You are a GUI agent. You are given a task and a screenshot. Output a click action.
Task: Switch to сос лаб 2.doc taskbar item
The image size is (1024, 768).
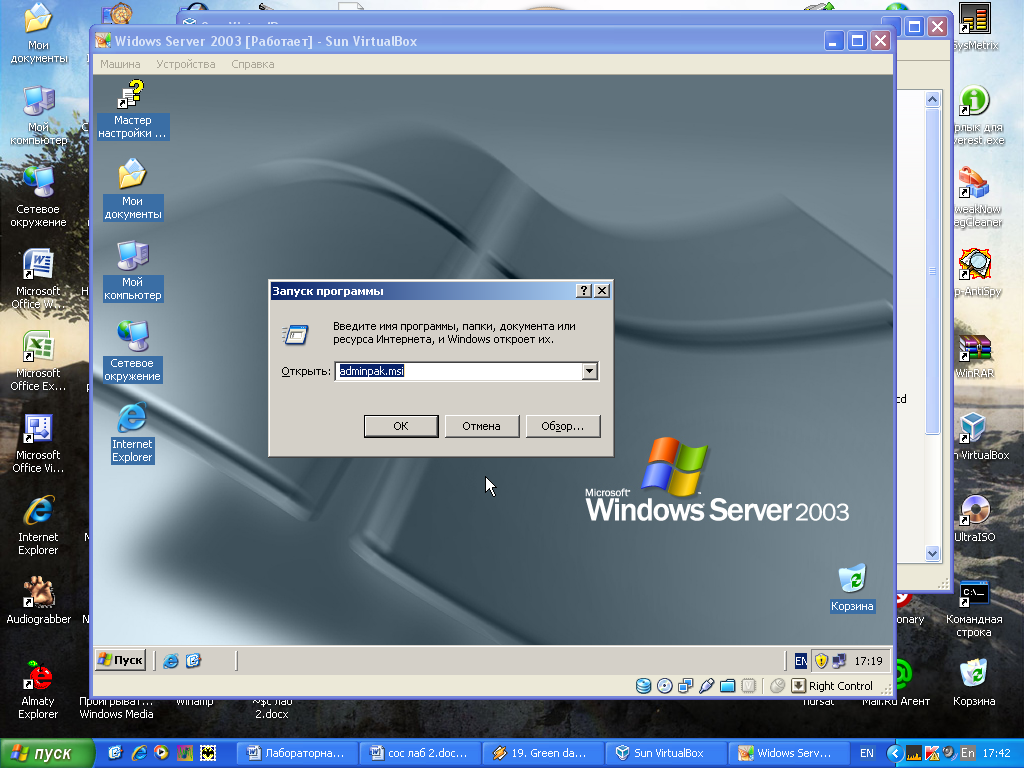[x=419, y=753]
